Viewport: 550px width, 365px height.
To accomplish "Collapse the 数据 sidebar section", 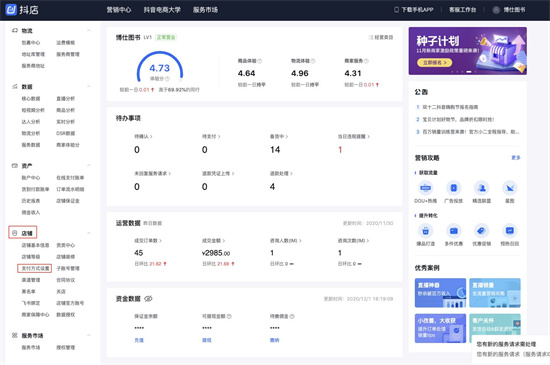I will (89, 87).
